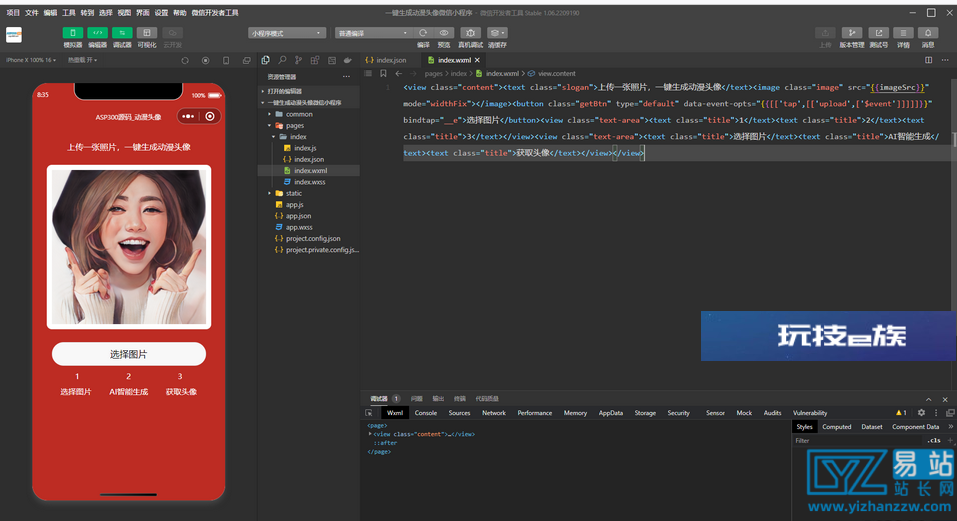The width and height of the screenshot is (957, 521).
Task: Expand the 打开的编辑器 section
Action: [x=284, y=91]
